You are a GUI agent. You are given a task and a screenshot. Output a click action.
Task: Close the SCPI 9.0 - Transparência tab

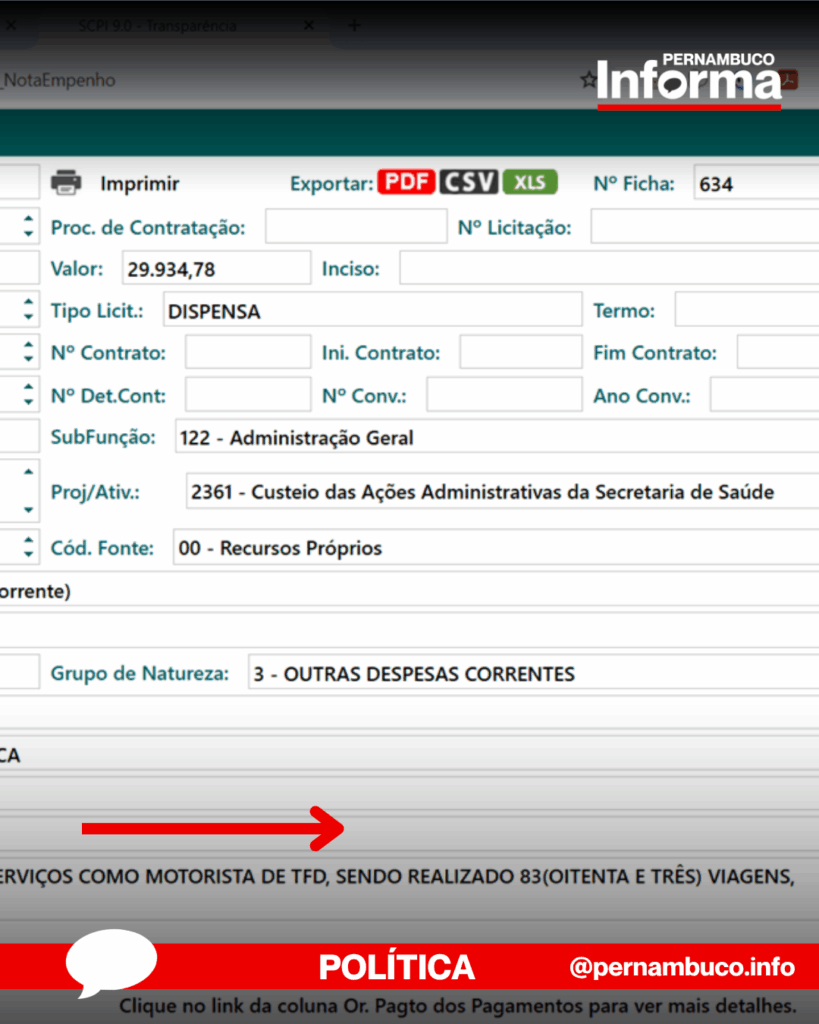coord(309,26)
